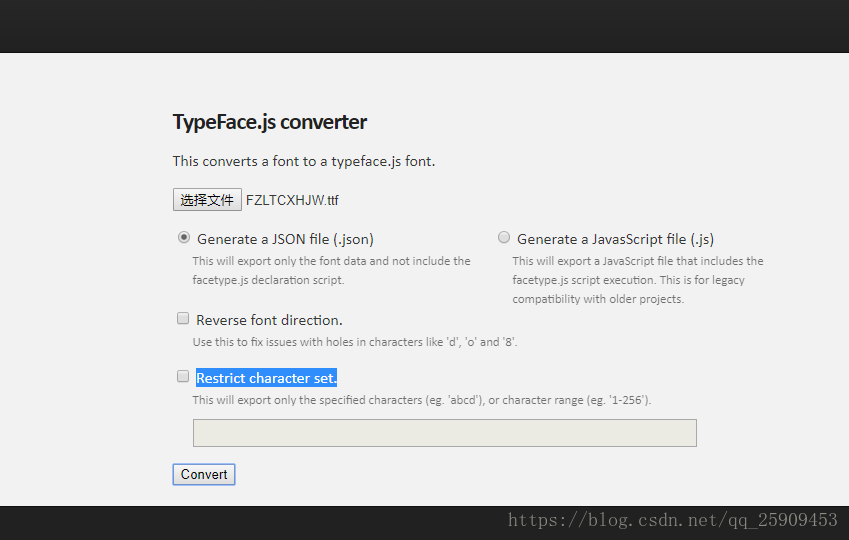Click the Generate a JavasScript file label
The width and height of the screenshot is (849, 540).
[x=616, y=239]
